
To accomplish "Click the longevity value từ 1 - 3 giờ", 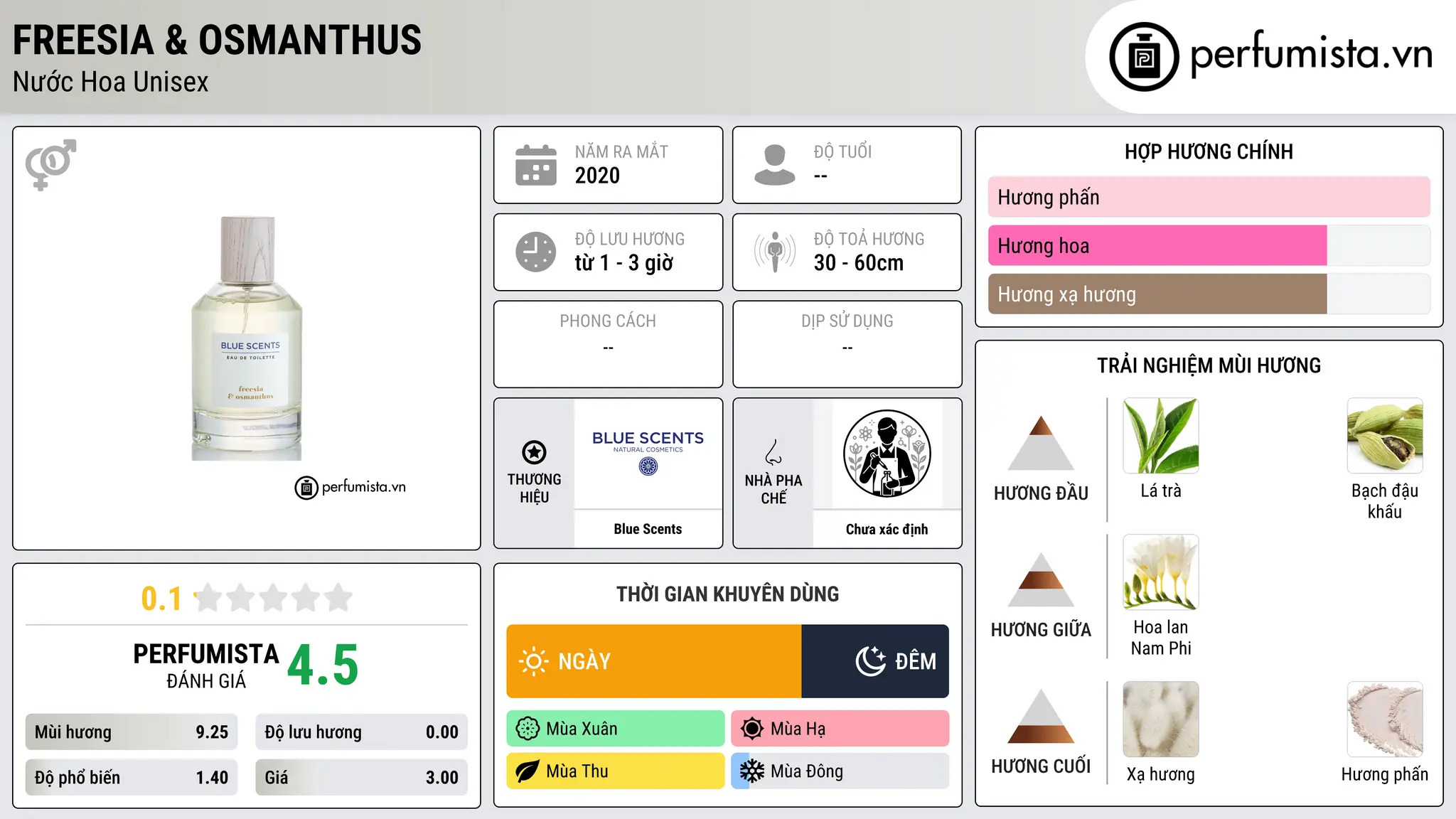I will click(624, 263).
